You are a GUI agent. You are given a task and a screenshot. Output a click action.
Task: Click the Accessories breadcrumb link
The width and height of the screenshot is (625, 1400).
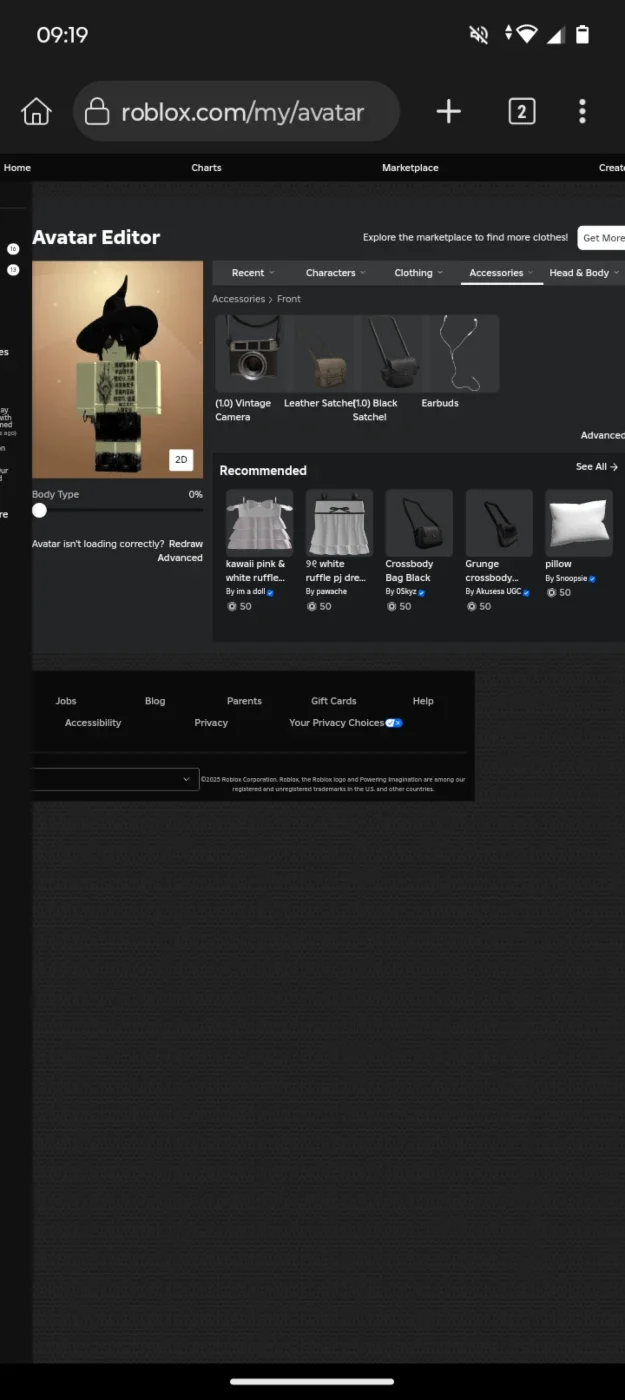238,299
